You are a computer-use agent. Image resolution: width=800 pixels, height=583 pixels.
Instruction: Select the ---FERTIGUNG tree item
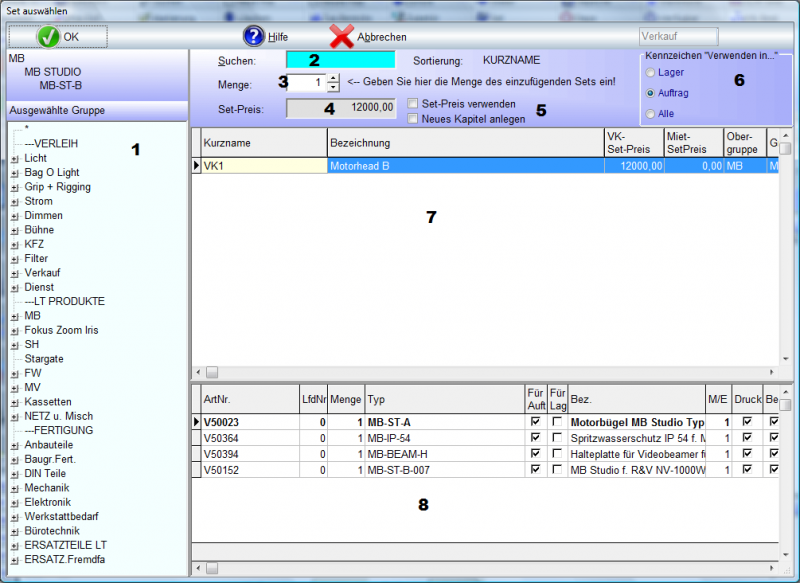coord(59,430)
